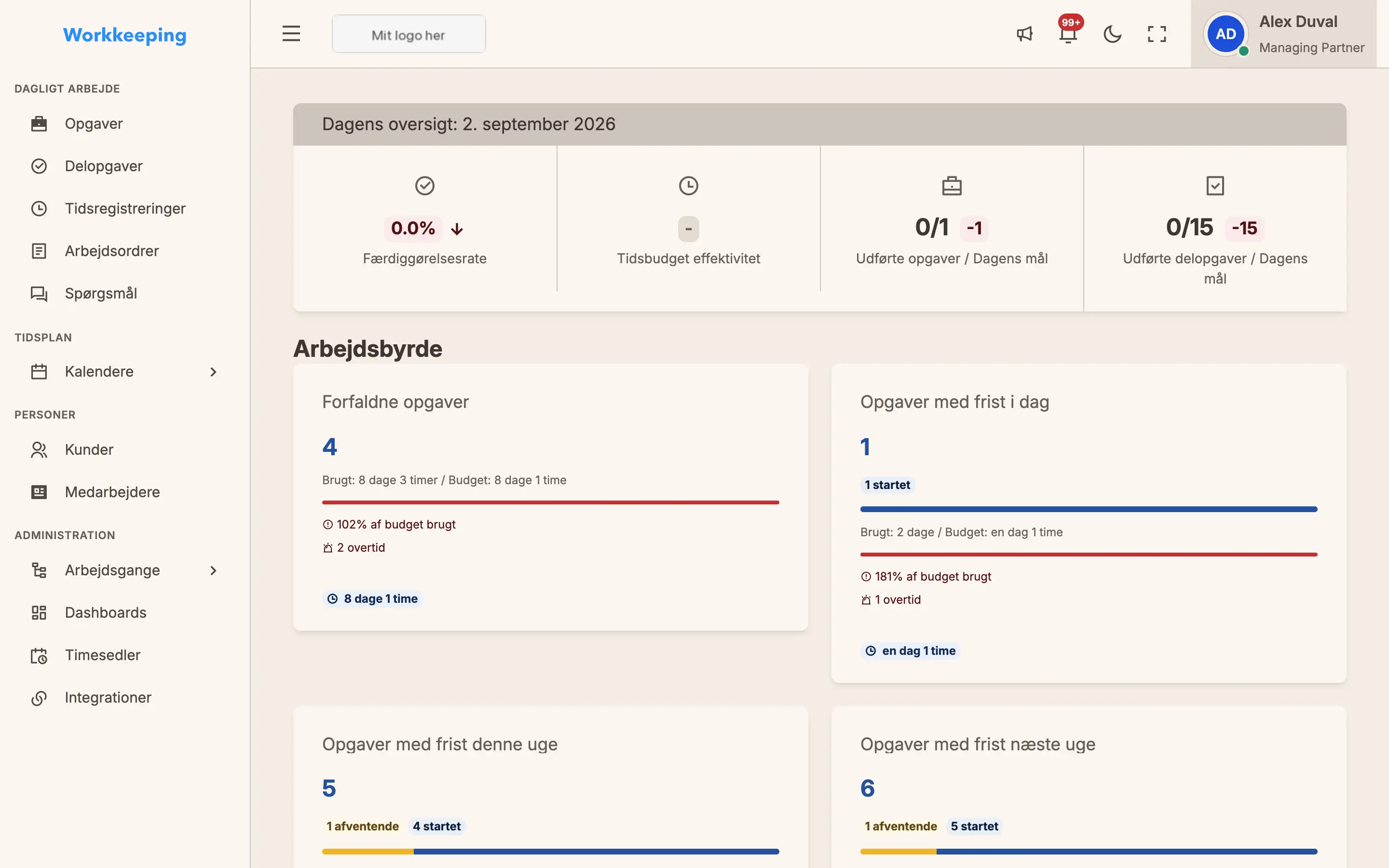Toggle sidebar with hamburger menu icon
Image resolution: width=1389 pixels, height=868 pixels.
[x=292, y=34]
